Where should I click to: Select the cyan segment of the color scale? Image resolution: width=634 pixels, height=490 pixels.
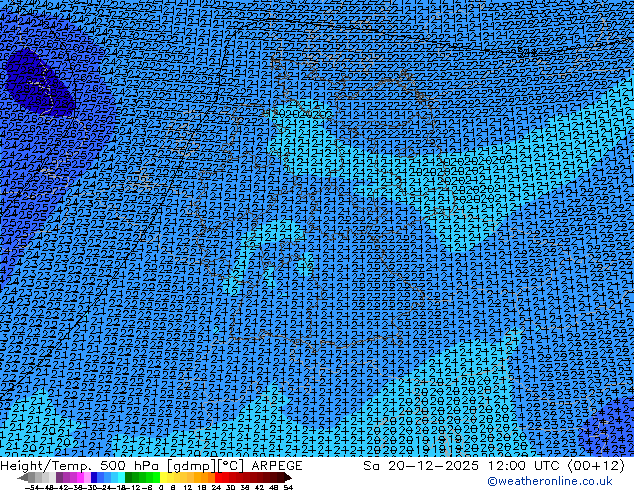[121, 478]
